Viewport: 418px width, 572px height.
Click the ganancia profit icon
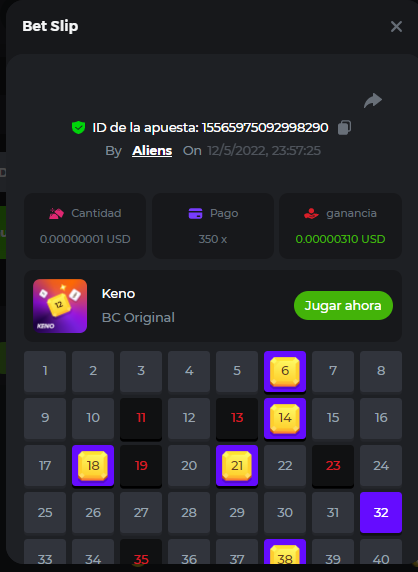click(311, 213)
